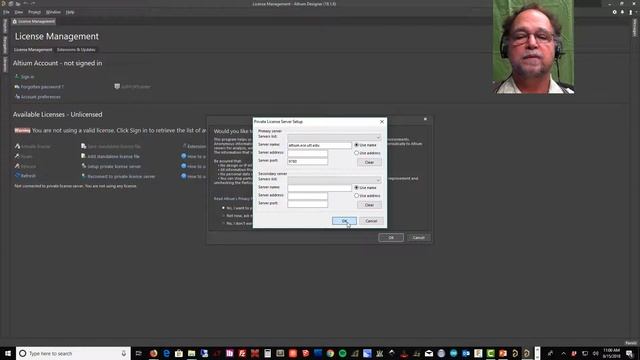Open the primary Servers list dropdown
This screenshot has height=360, width=640.
tap(334, 137)
